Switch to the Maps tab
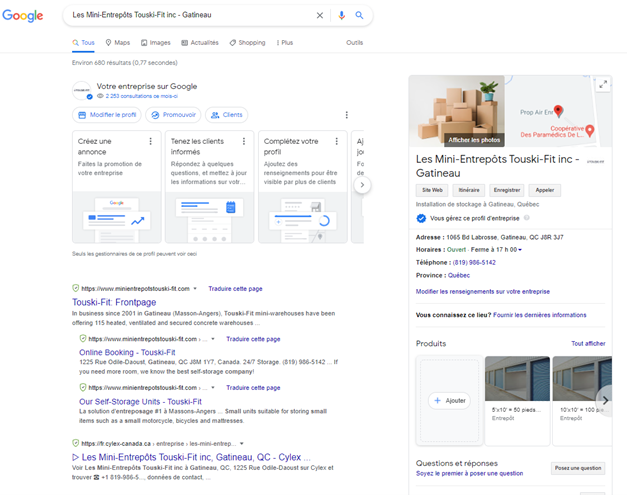 [x=117, y=43]
